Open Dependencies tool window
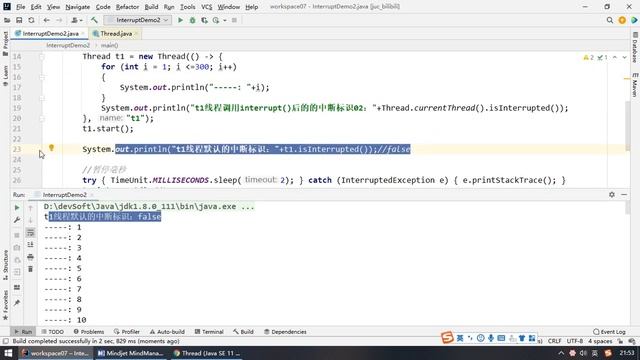Viewport: 640px width, 360px height. [x=285, y=332]
